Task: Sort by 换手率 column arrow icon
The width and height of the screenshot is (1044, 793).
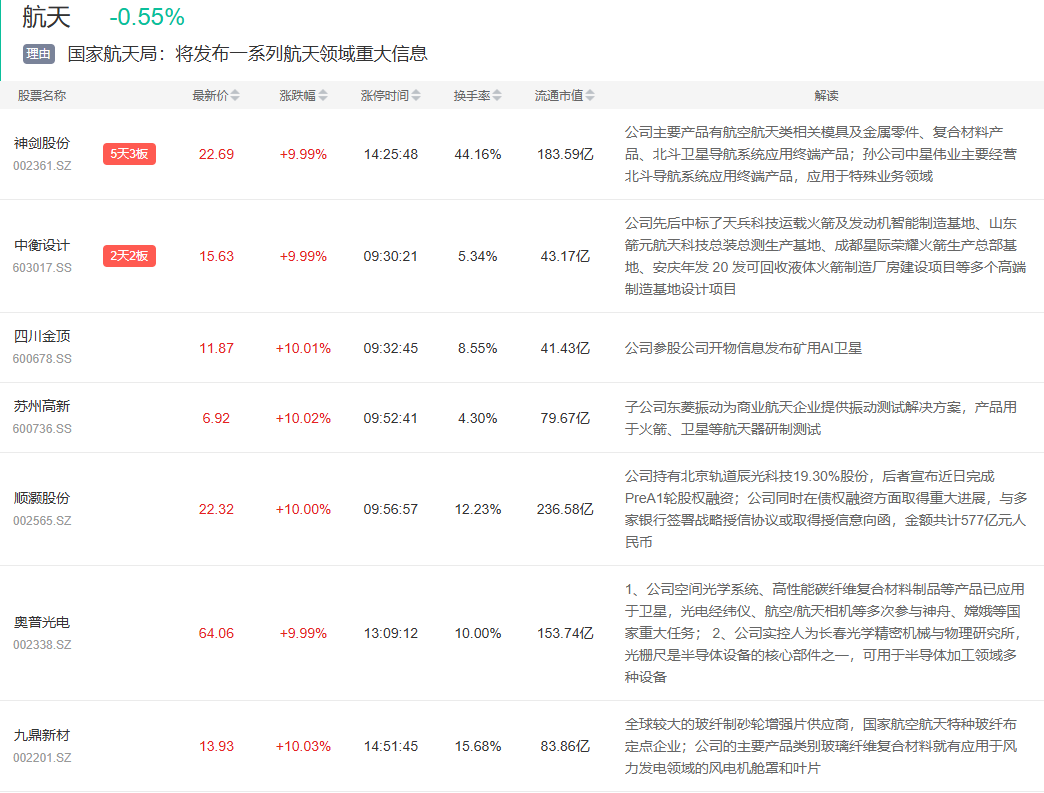Action: (497, 96)
